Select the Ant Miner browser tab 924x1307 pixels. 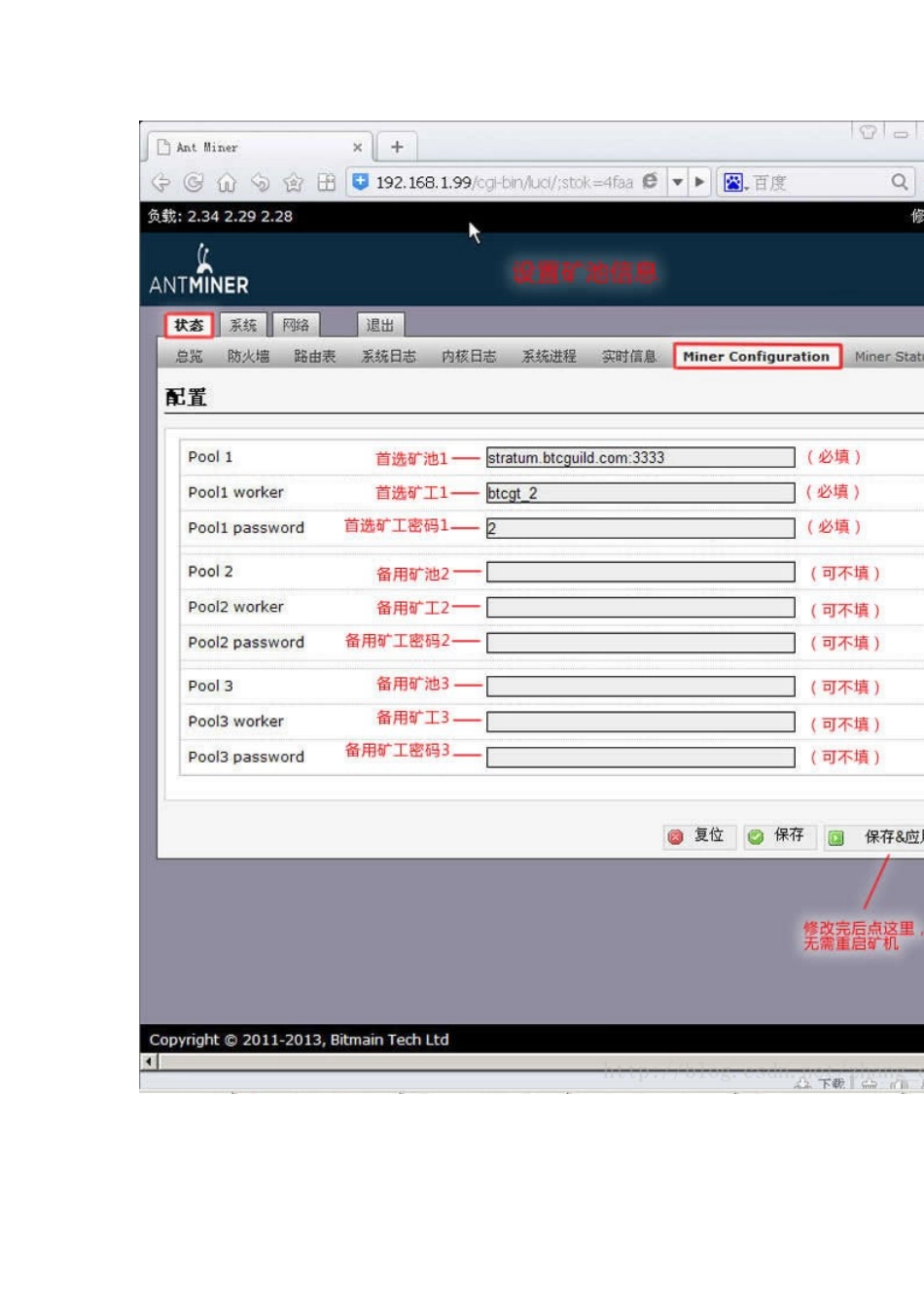coord(260,147)
